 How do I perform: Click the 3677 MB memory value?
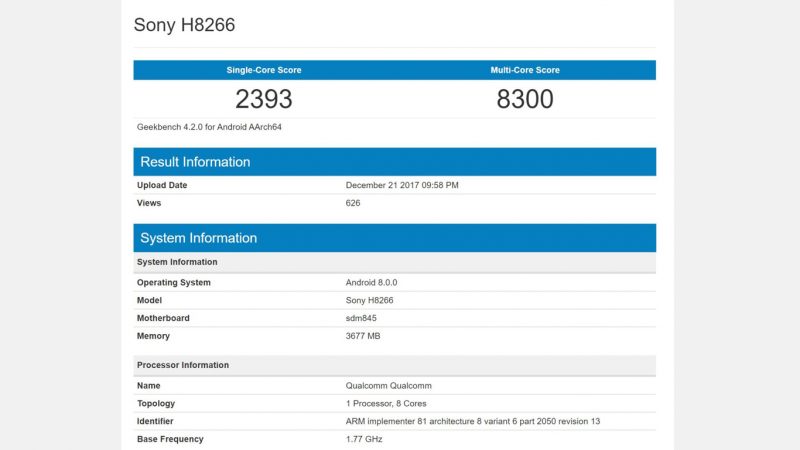click(x=363, y=336)
